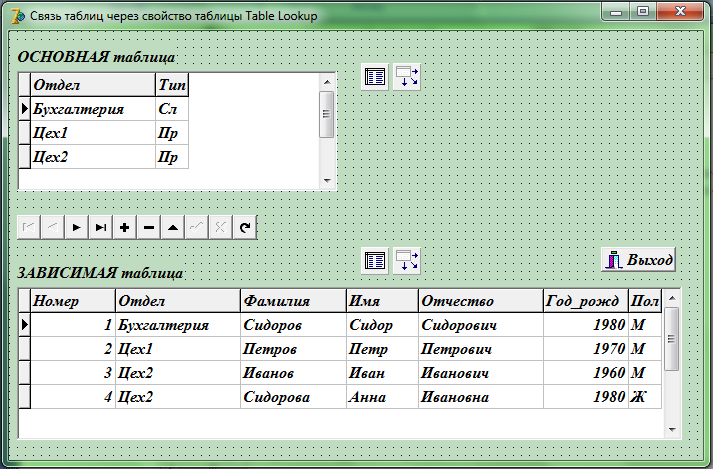The width and height of the screenshot is (713, 469).
Task: Select the Сидорович patronymic cell
Action: [x=481, y=325]
